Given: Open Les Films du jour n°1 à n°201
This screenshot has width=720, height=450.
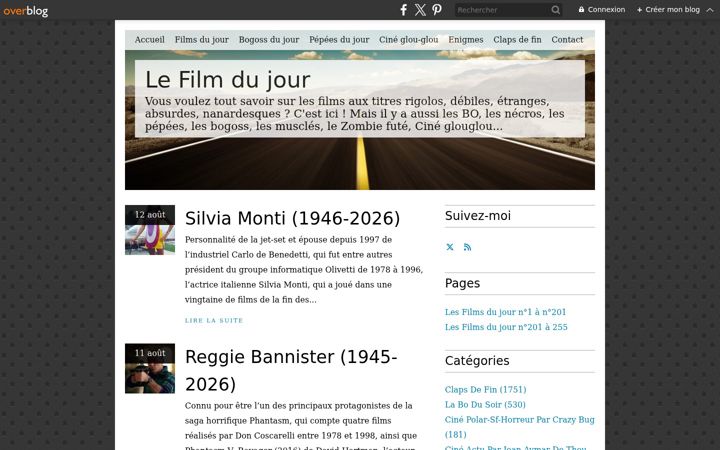Looking at the screenshot, I should [x=506, y=312].
